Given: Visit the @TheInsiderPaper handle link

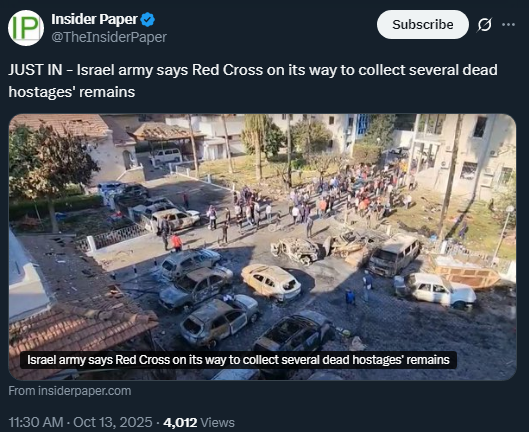Looking at the screenshot, I should click(x=109, y=37).
